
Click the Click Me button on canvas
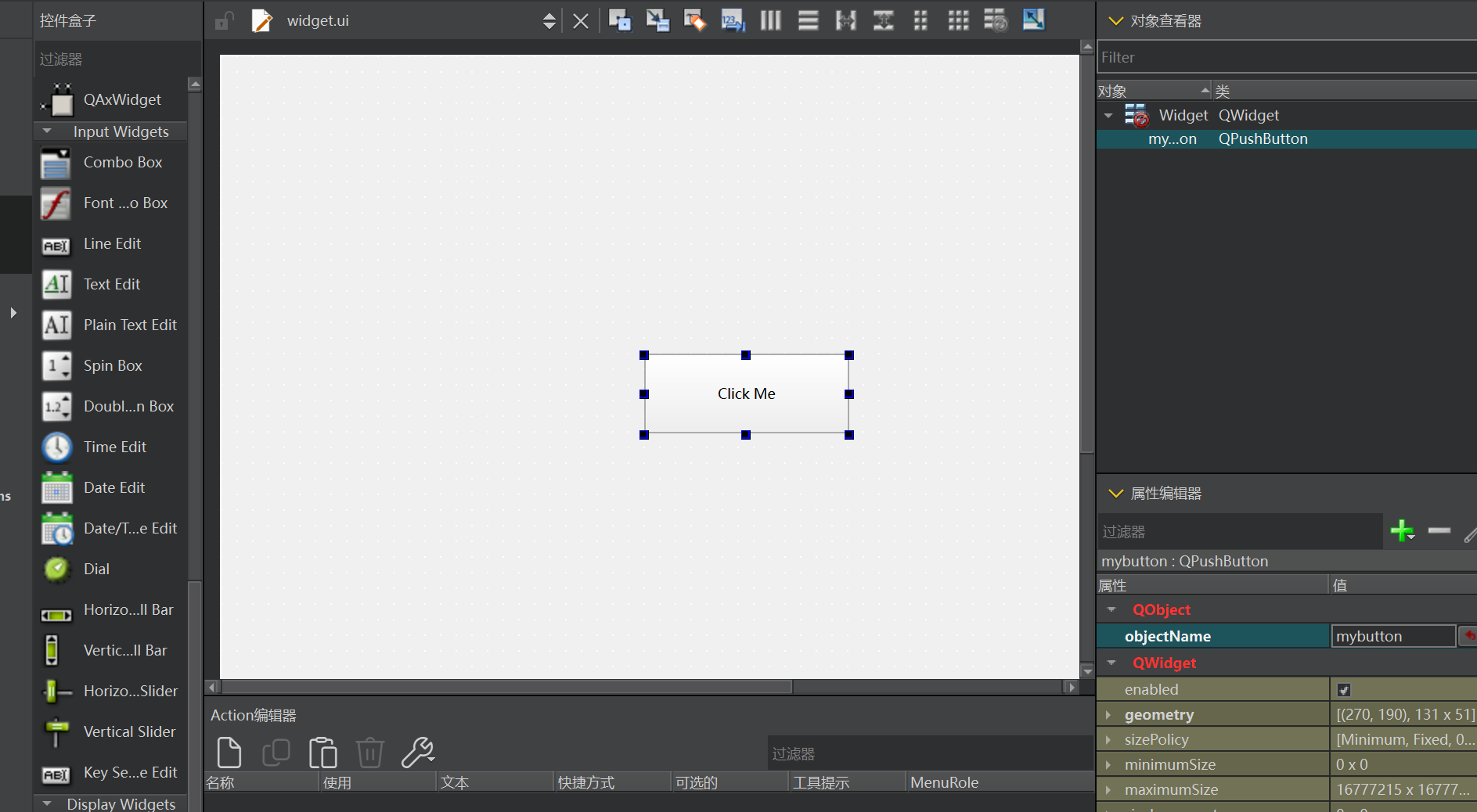[746, 394]
